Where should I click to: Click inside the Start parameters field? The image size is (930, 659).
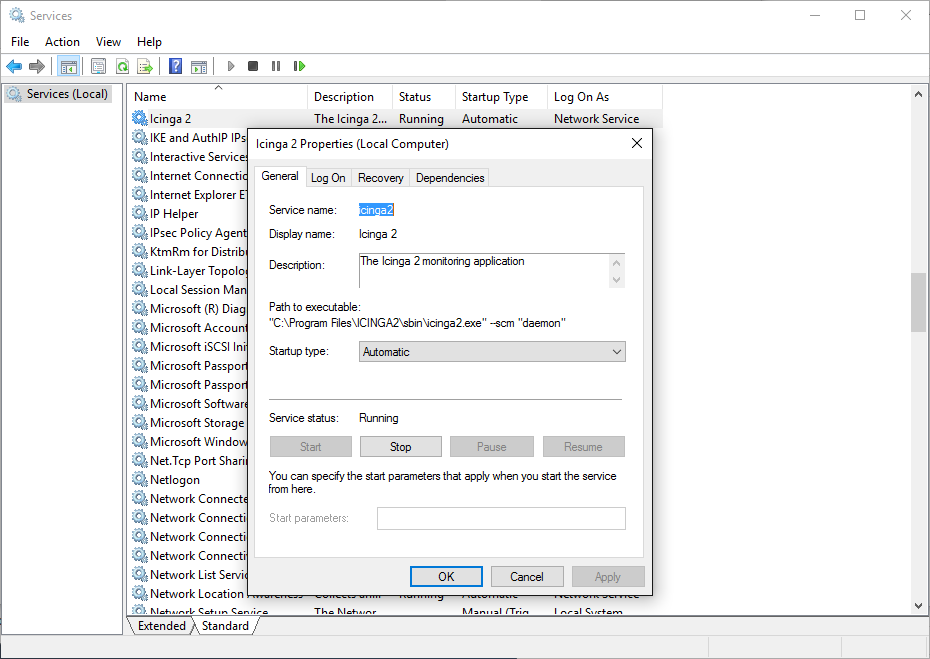tap(500, 518)
